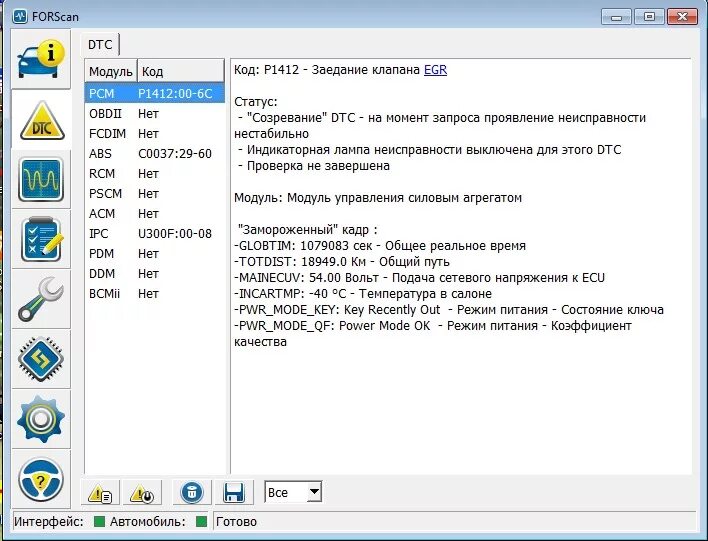Click the MAINECUV 54.00 Вольт line
708x541 pixels.
coord(419,278)
